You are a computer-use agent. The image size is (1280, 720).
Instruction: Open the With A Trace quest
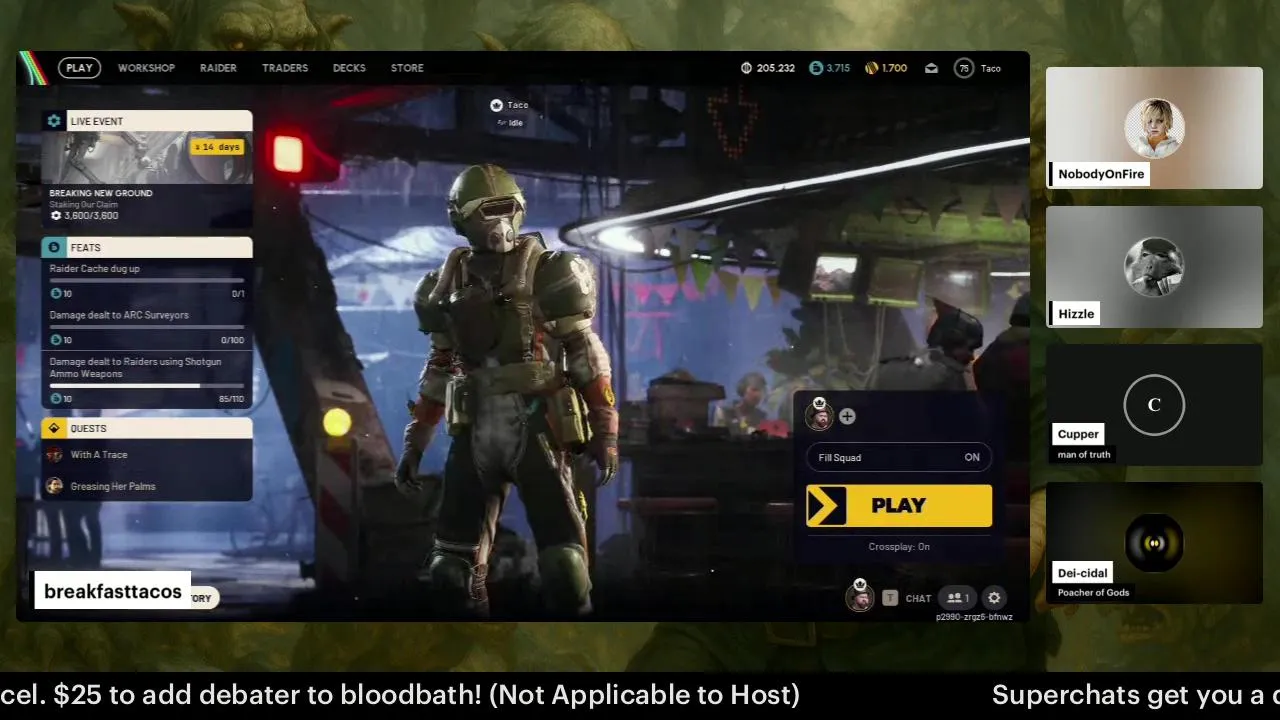(147, 455)
